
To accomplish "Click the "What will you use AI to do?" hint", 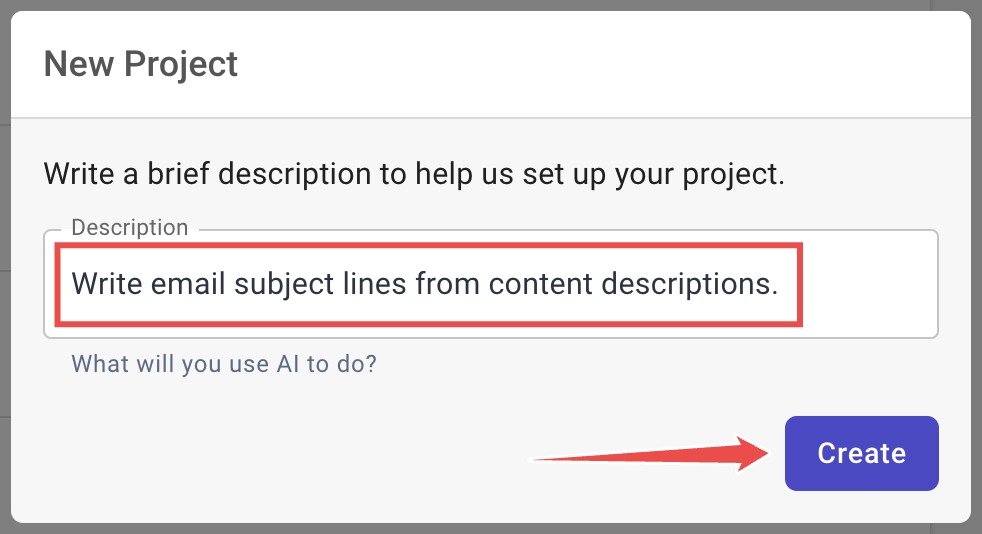I will coord(224,364).
